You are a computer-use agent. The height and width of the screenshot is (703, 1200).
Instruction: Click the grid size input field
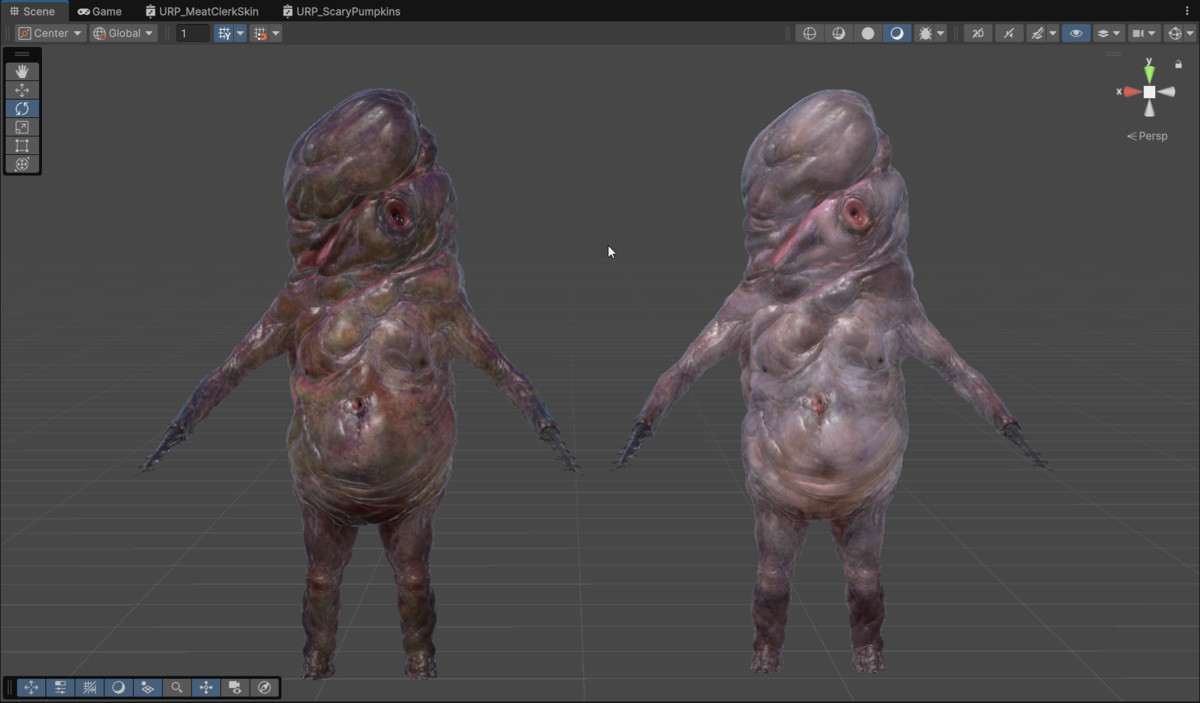tap(193, 33)
